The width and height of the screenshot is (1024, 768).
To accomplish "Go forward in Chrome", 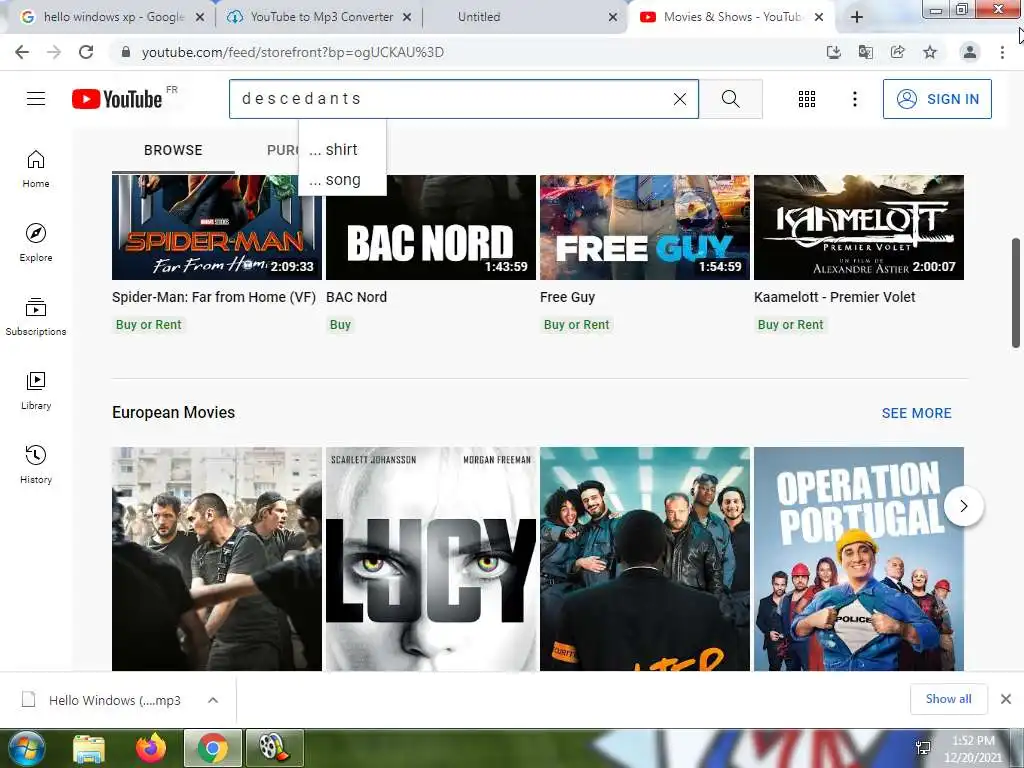I will coord(54,52).
